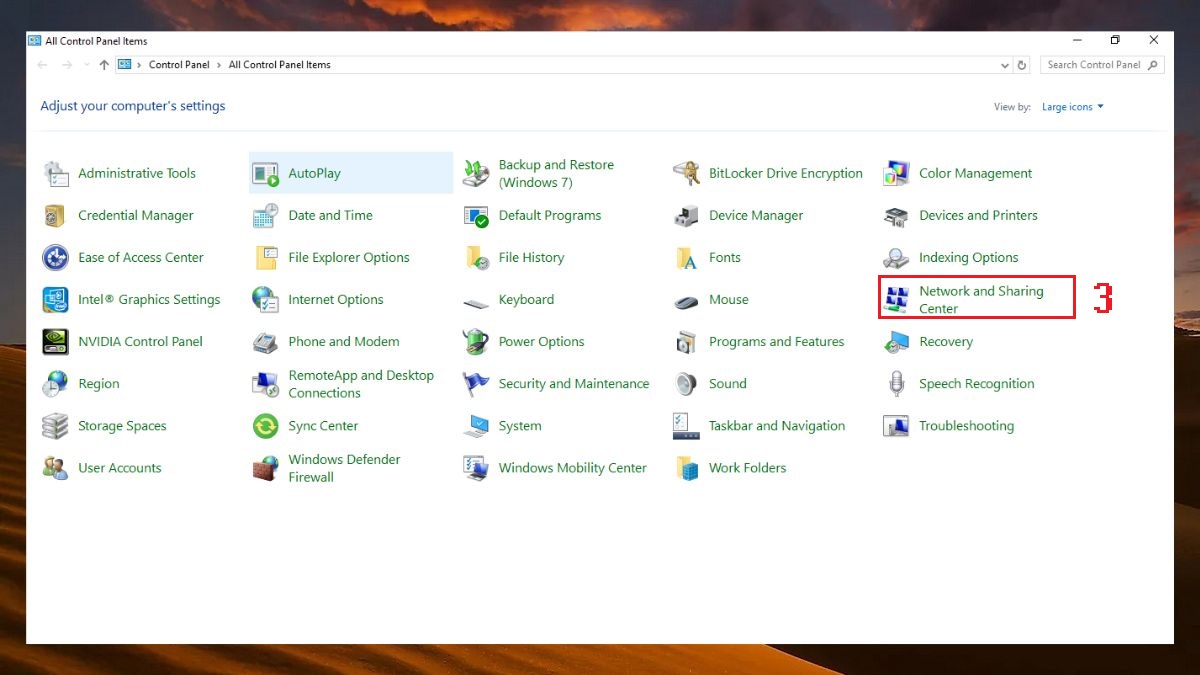
Task: Focus the Search Control Panel box
Action: [1102, 65]
